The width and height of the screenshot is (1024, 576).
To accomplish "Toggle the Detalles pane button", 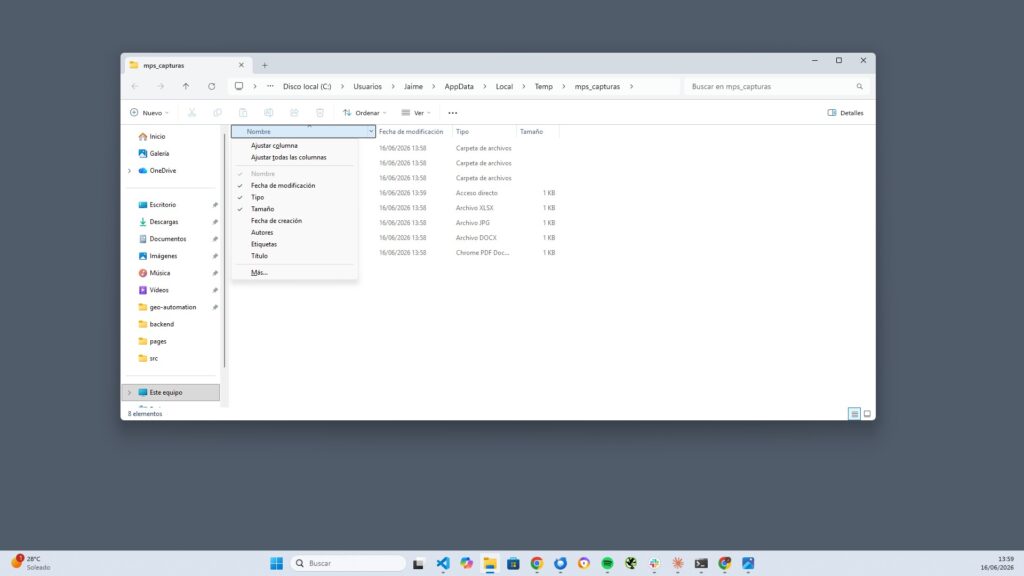I will (x=846, y=113).
